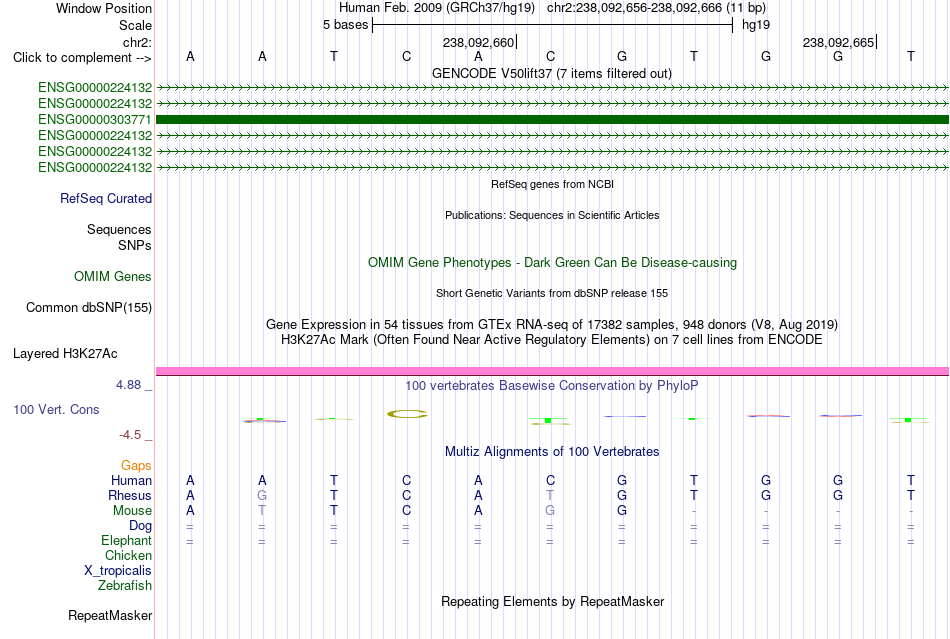Click the OMIM Genes track label

(x=113, y=277)
